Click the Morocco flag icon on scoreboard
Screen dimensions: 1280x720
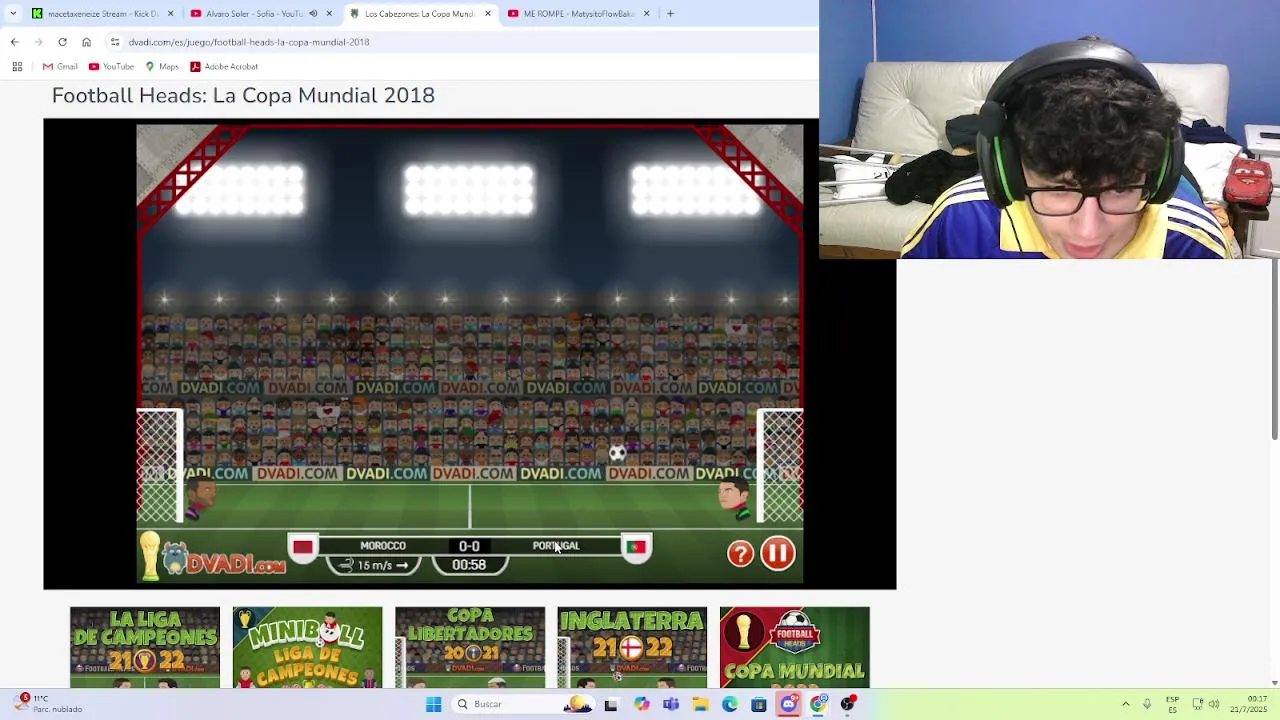302,547
